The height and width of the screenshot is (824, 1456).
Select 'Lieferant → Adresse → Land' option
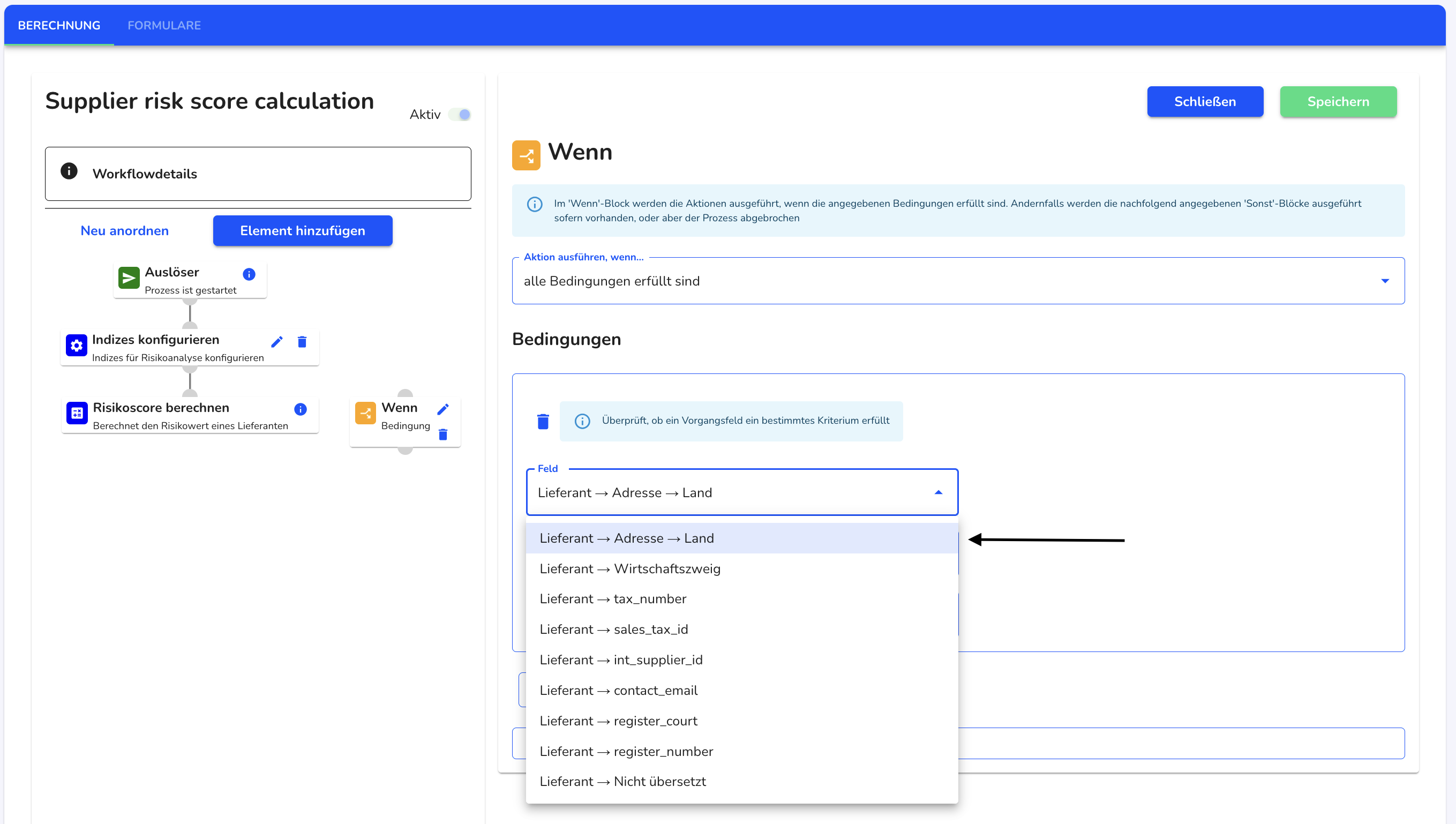coord(742,538)
